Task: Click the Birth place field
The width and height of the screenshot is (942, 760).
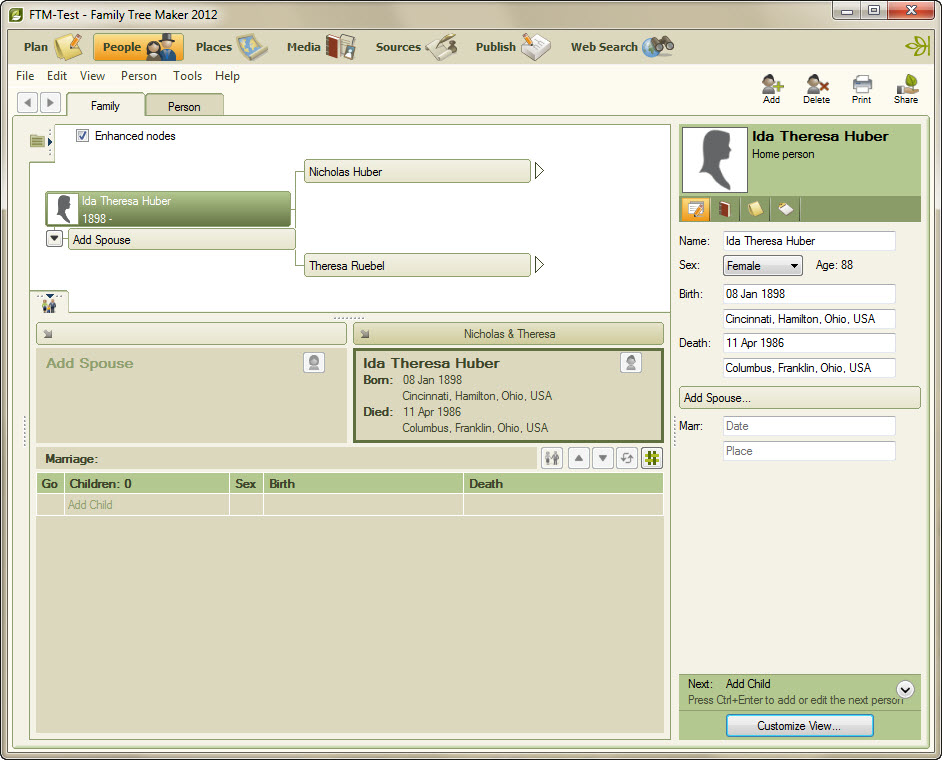Action: (x=809, y=318)
